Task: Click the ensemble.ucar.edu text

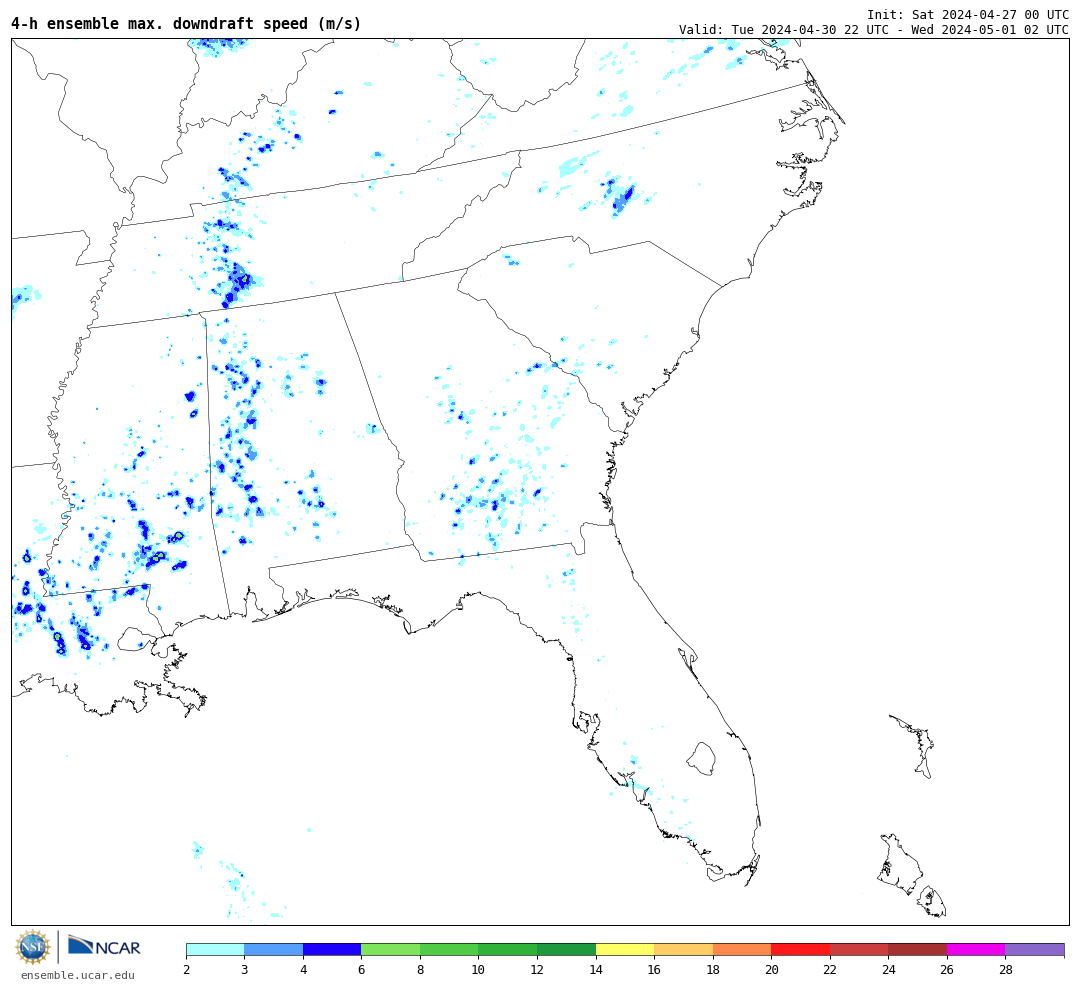Action: point(78,976)
